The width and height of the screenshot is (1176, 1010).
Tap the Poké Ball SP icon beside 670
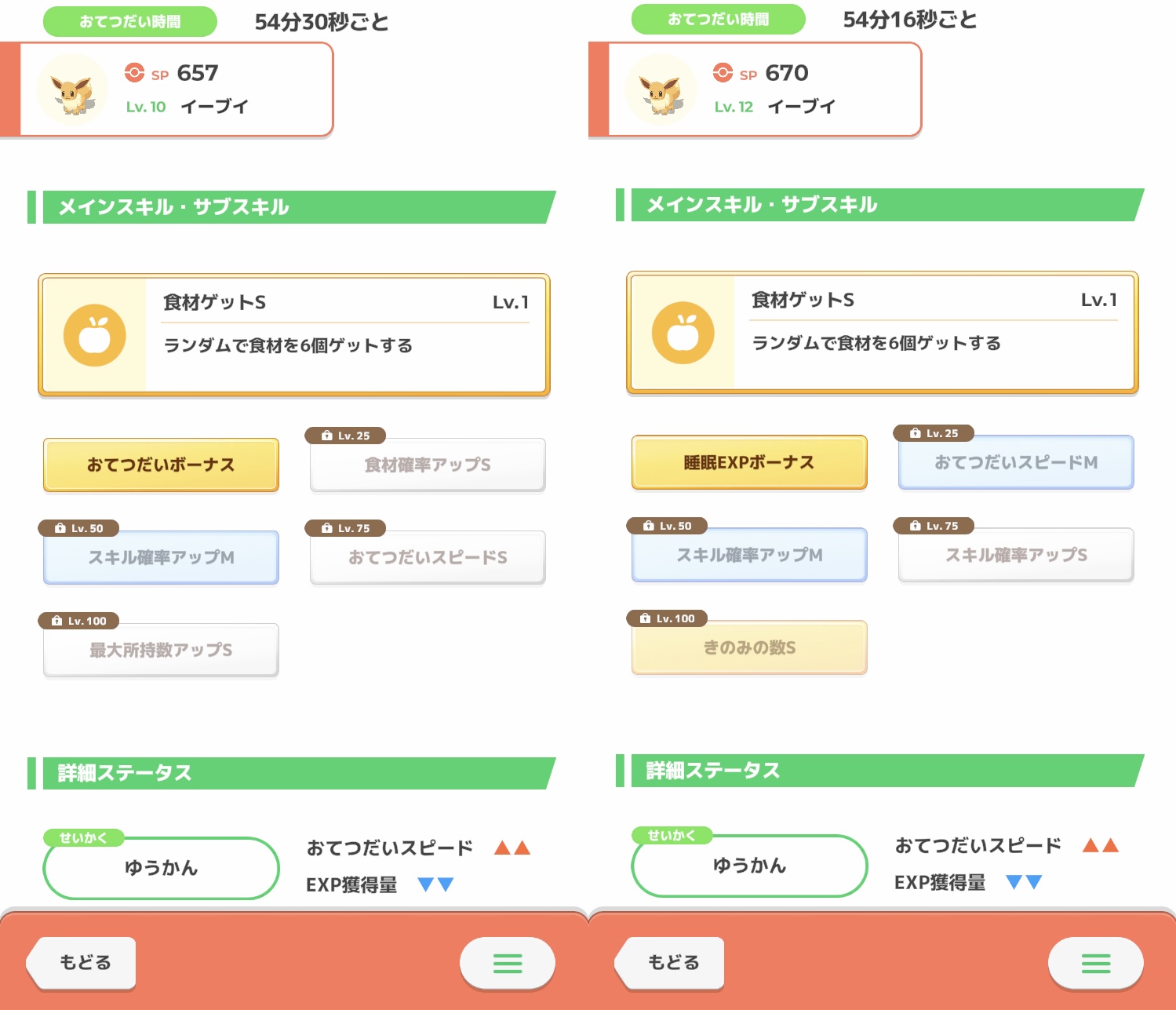pos(723,73)
